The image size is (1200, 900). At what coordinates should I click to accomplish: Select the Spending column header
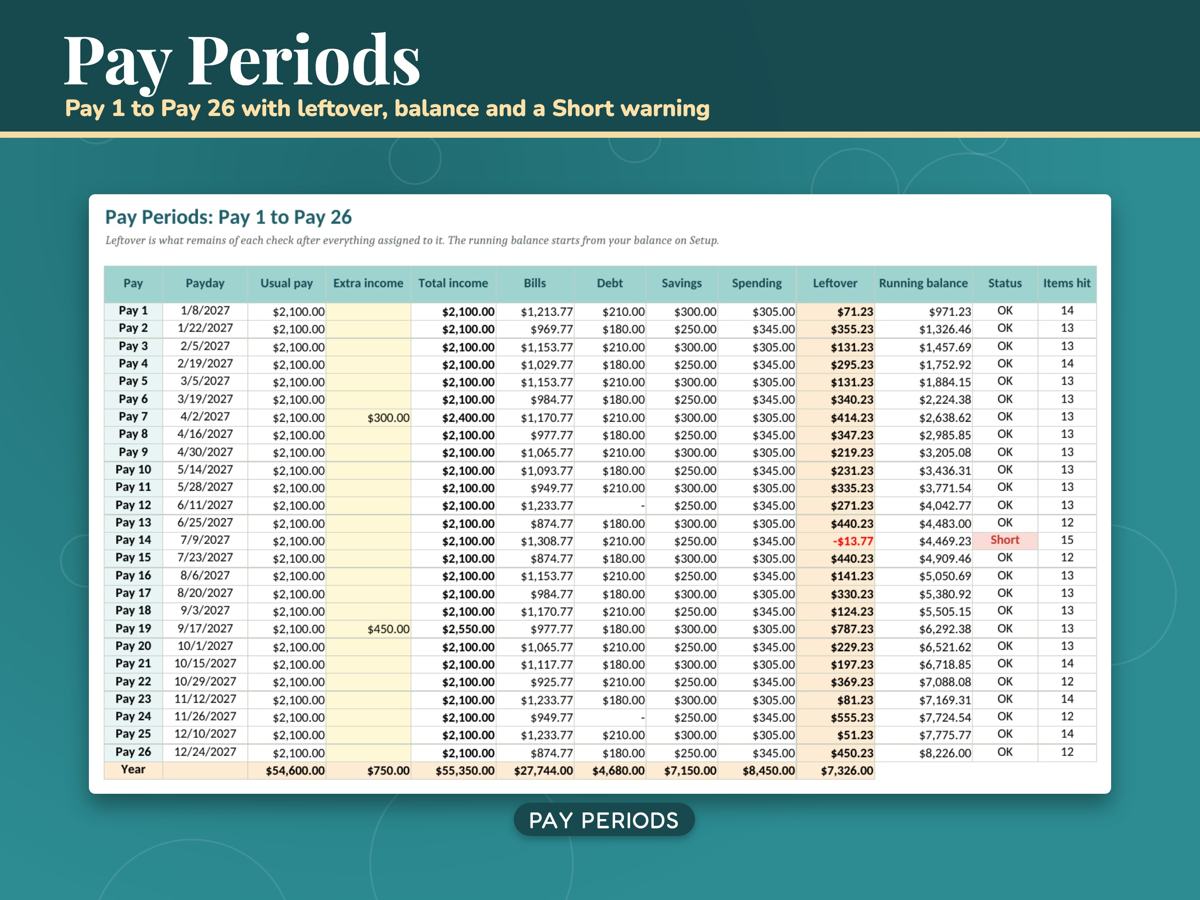coord(757,283)
